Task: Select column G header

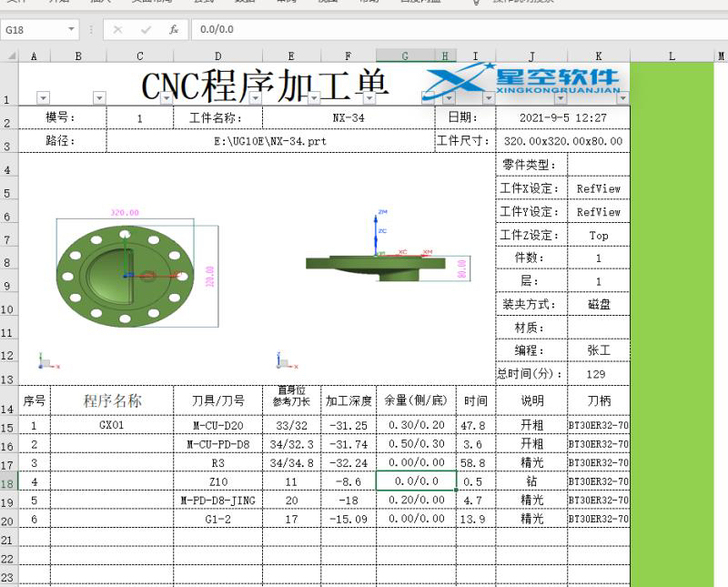Action: click(x=405, y=56)
